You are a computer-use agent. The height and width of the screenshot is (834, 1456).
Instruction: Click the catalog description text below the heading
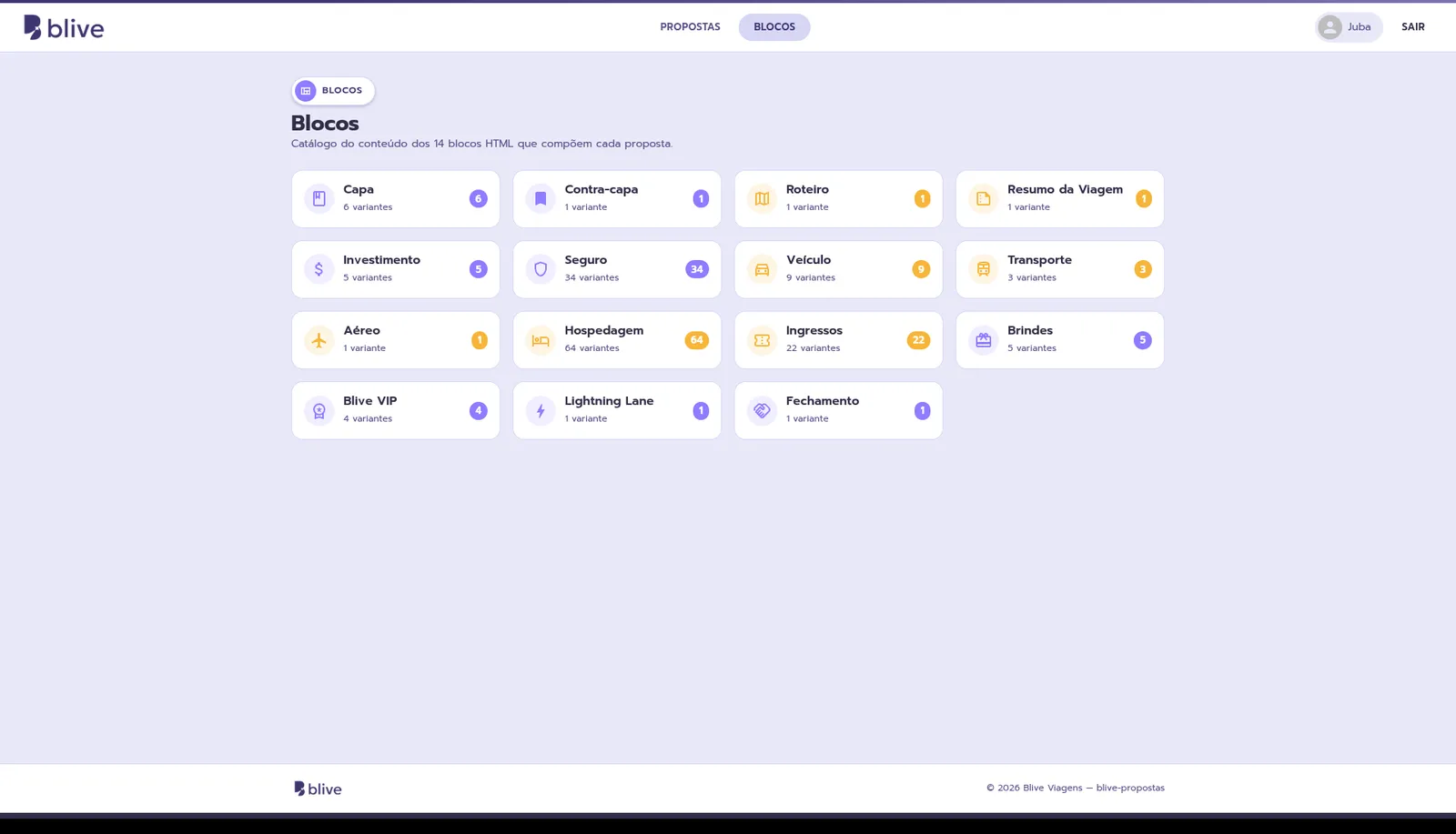pos(481,144)
